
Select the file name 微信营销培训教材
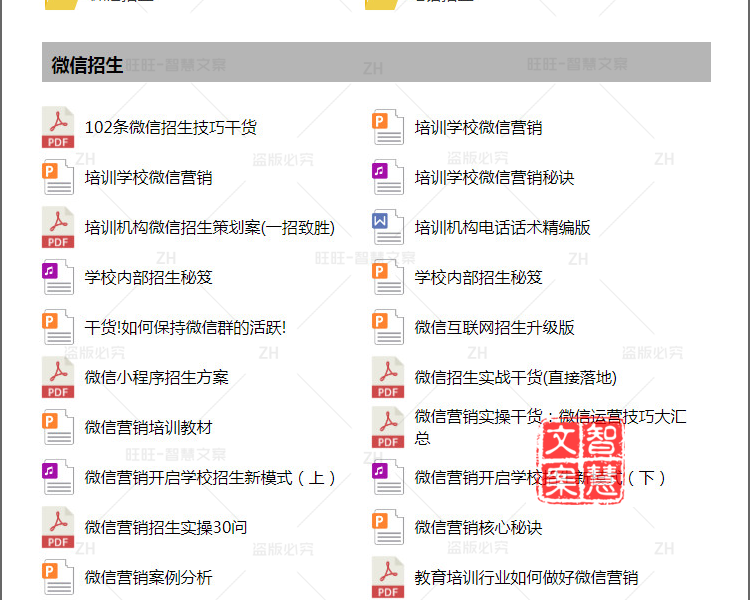click(x=148, y=427)
